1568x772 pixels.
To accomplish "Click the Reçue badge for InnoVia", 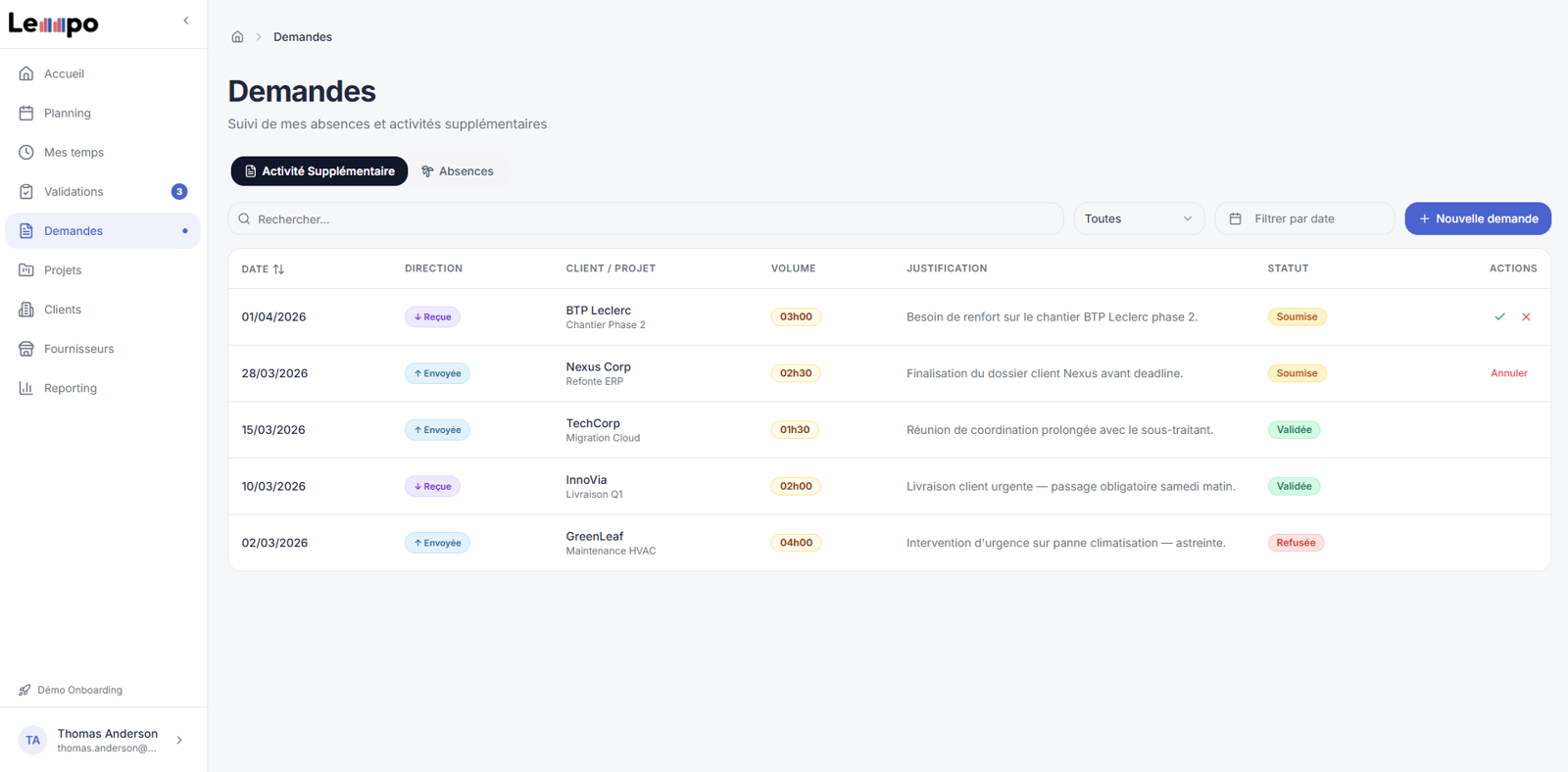I will (432, 486).
